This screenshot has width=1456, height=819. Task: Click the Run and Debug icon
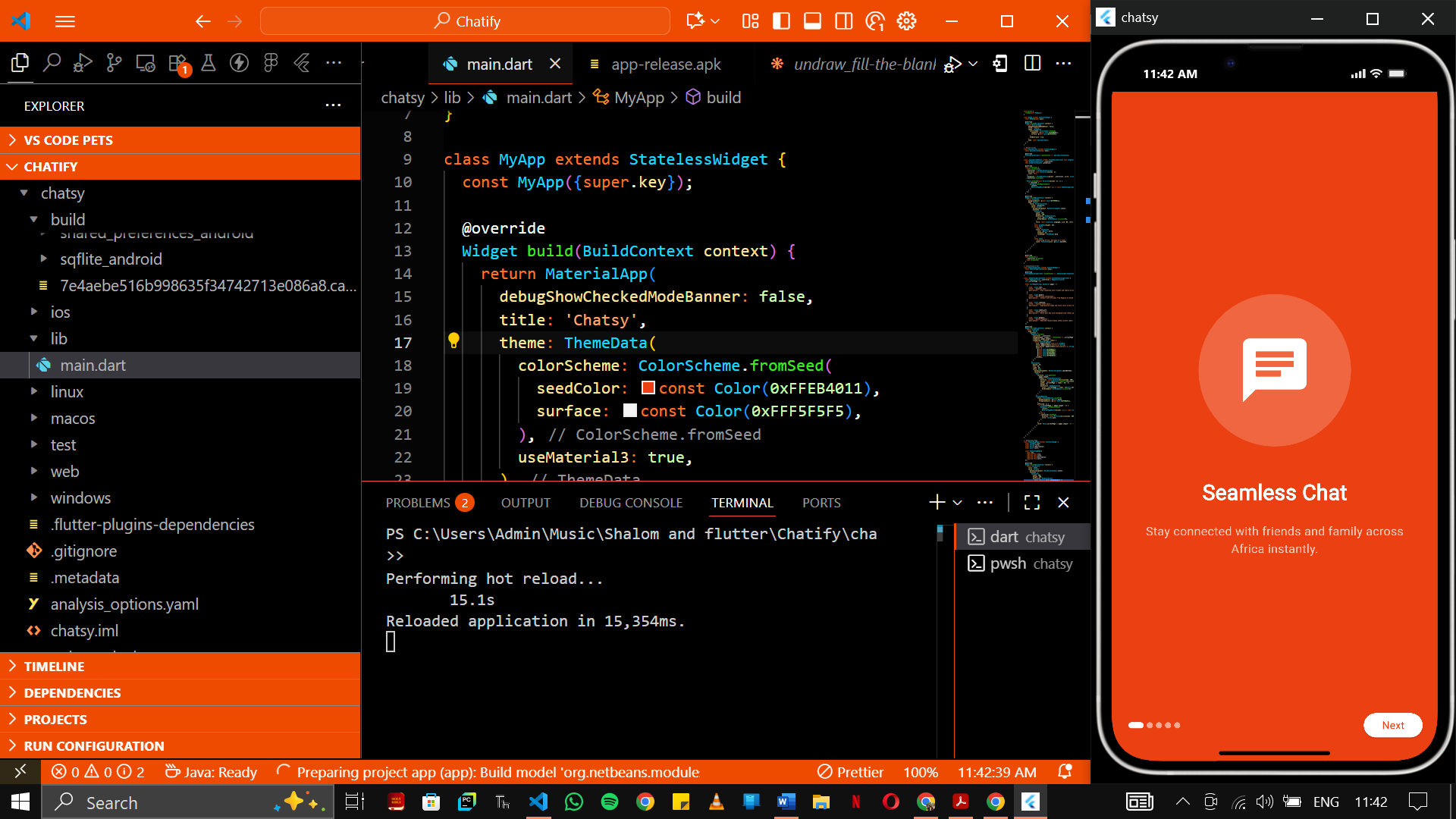click(x=83, y=63)
